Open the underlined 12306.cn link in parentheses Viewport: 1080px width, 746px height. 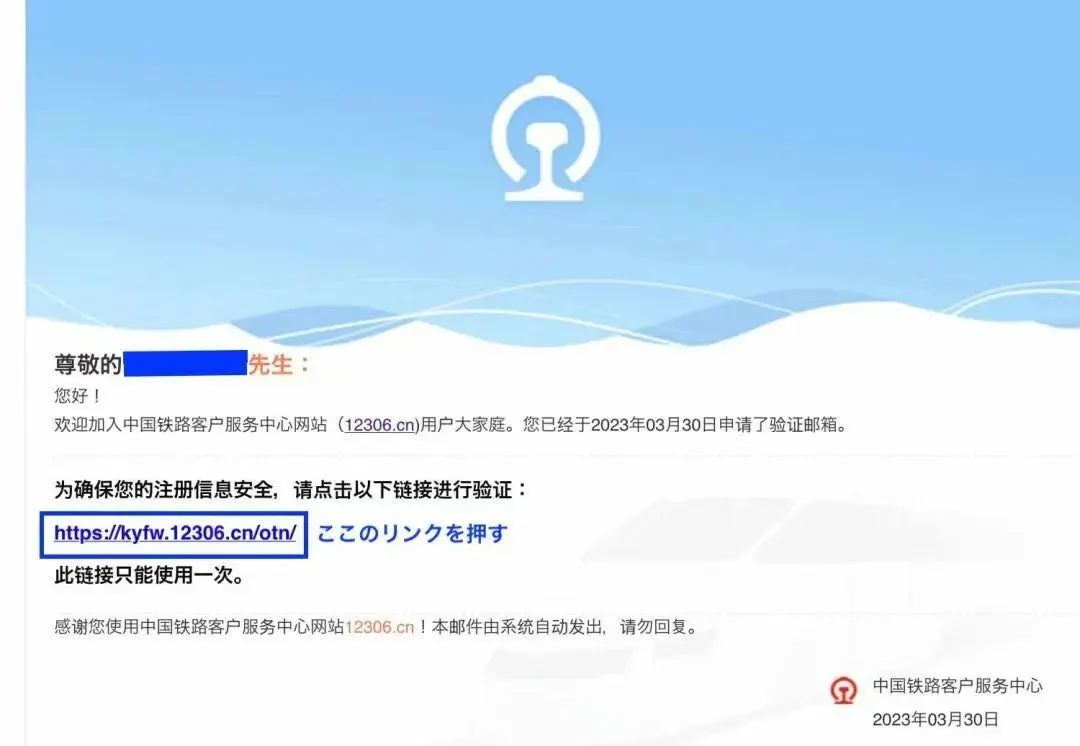coord(380,424)
